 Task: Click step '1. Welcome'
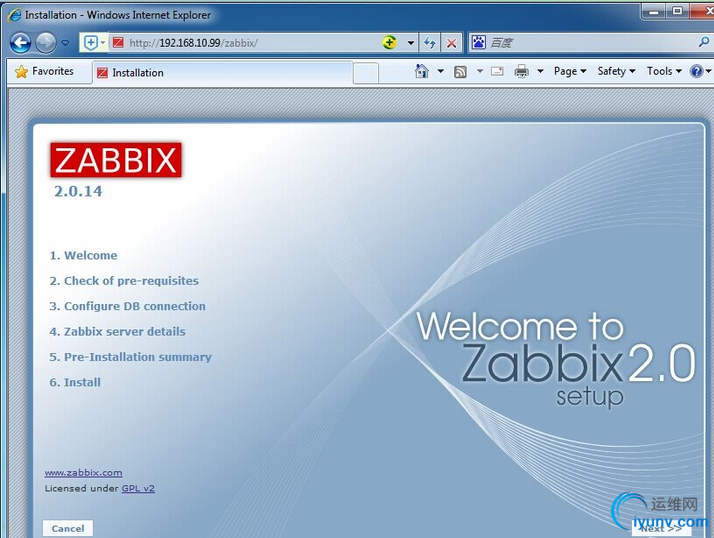pos(83,256)
